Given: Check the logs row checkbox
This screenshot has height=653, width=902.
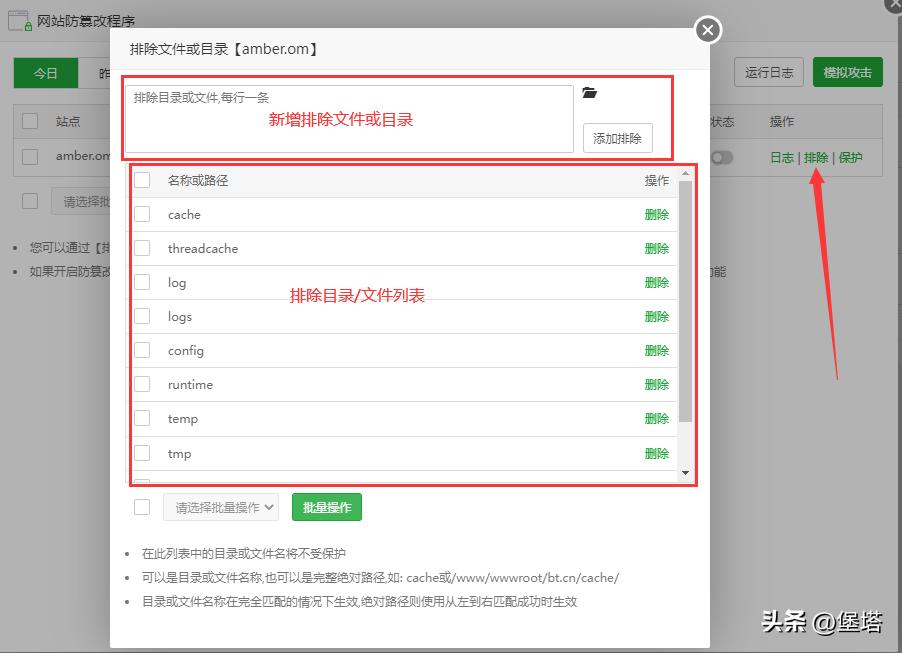Looking at the screenshot, I should [141, 316].
